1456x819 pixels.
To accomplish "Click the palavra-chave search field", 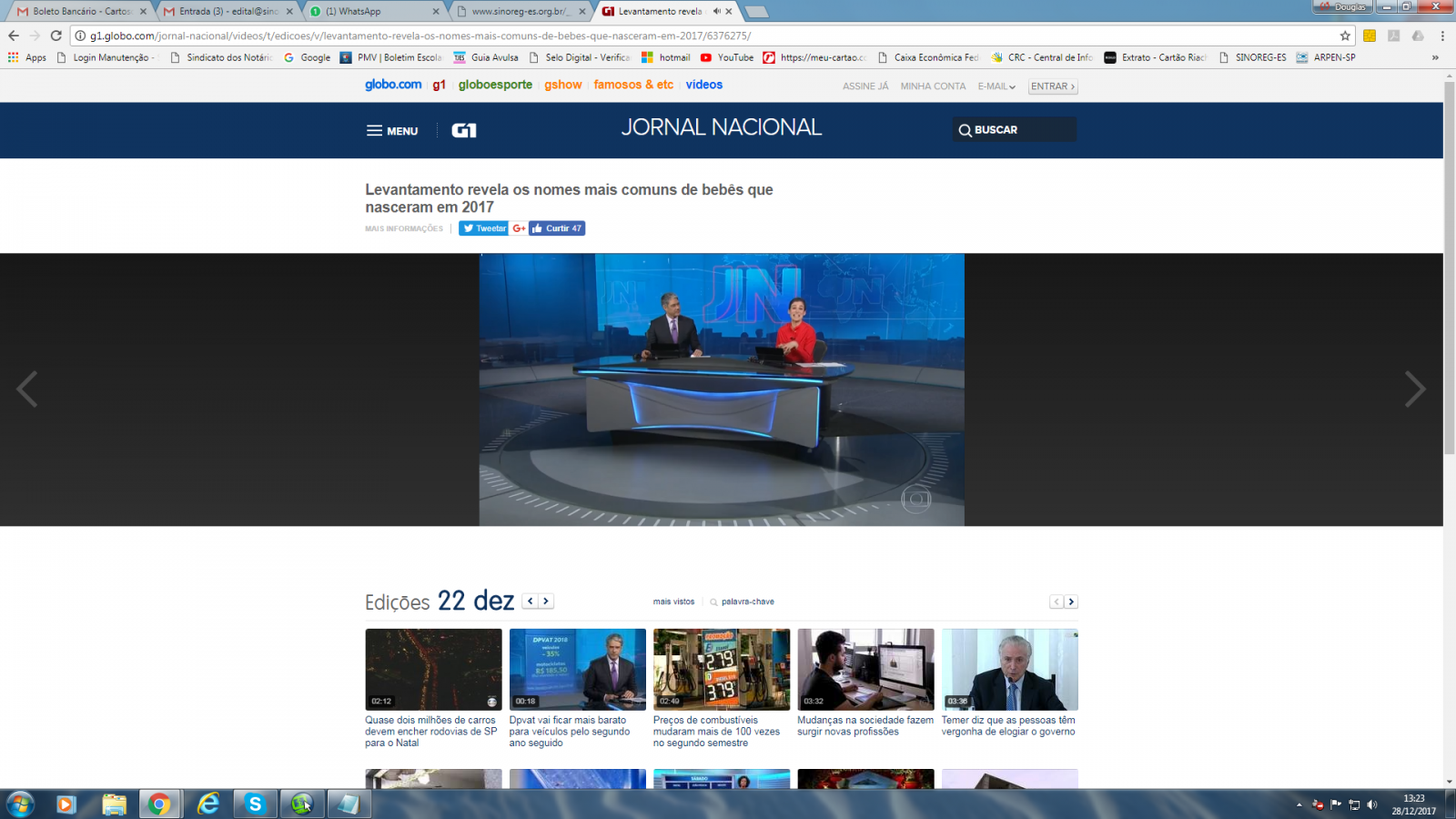I will click(747, 602).
